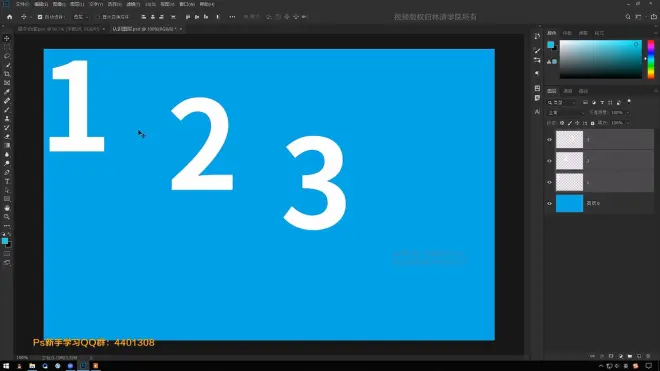Select the Move tool in the toolbox
The height and width of the screenshot is (371, 660).
pyautogui.click(x=7, y=38)
